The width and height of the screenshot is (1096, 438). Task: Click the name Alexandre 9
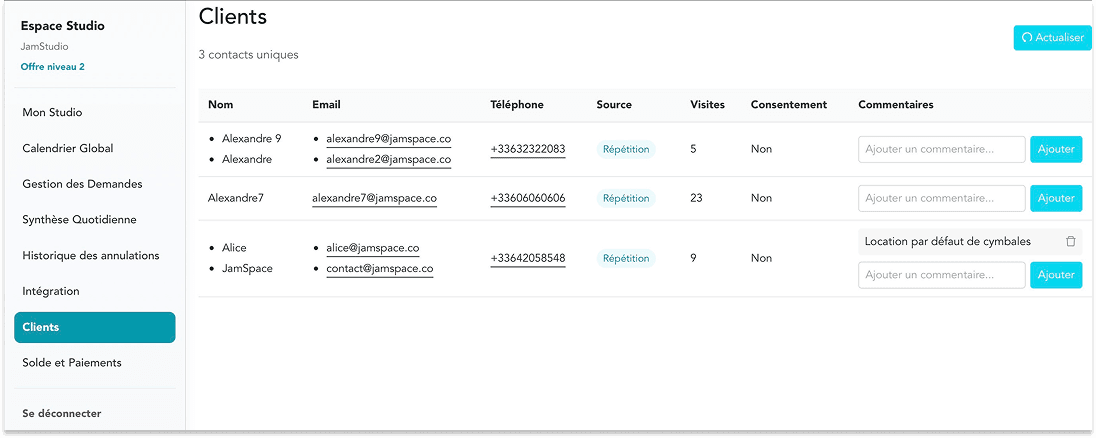click(x=252, y=139)
